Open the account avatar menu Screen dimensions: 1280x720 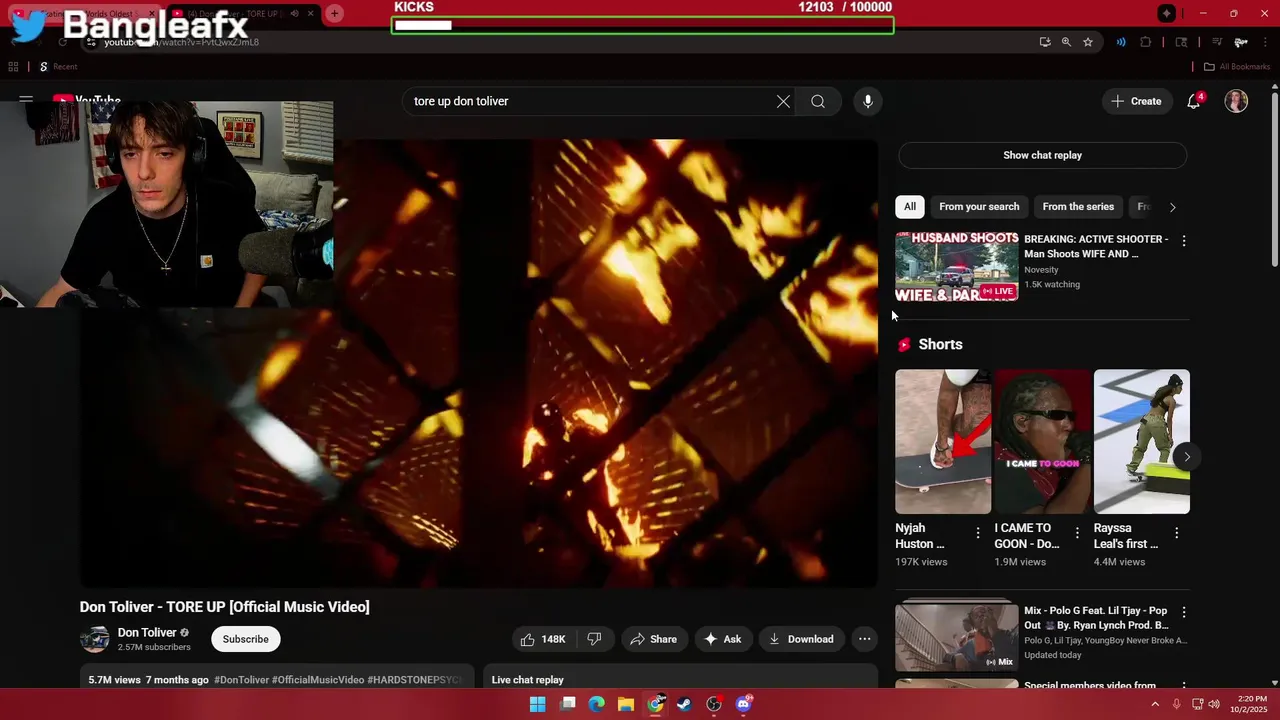pyautogui.click(x=1236, y=101)
